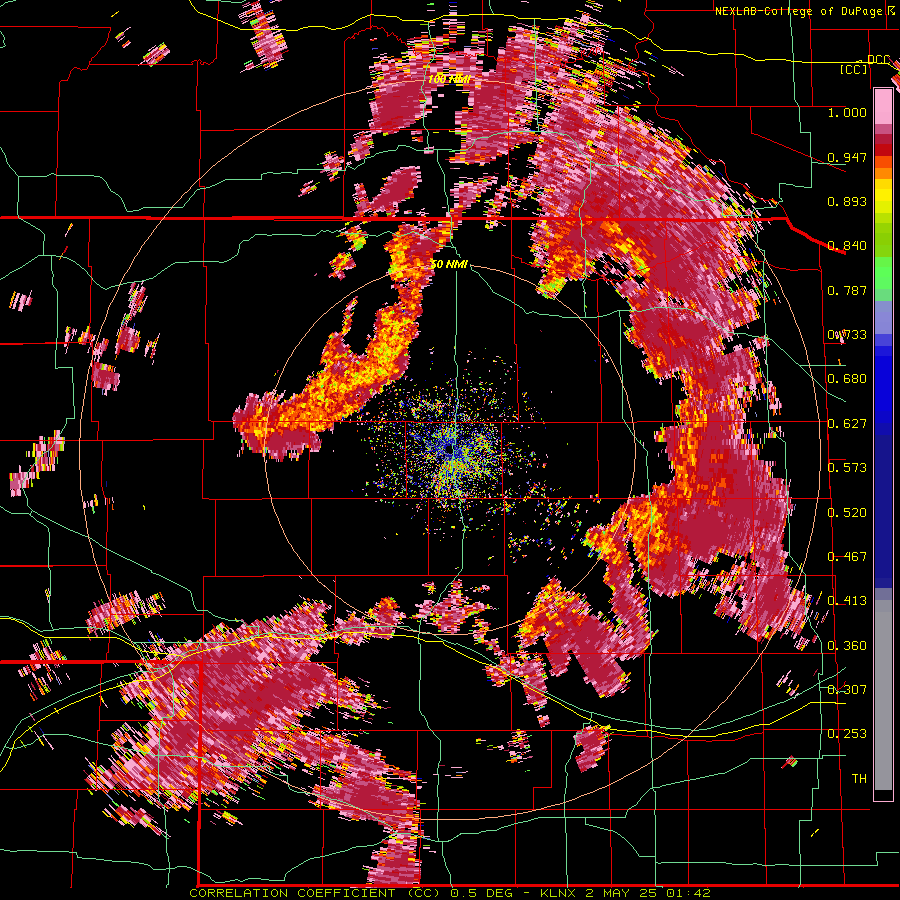This screenshot has height=900, width=900.
Task: Click the TH label at legend bottom
Action: click(x=859, y=778)
